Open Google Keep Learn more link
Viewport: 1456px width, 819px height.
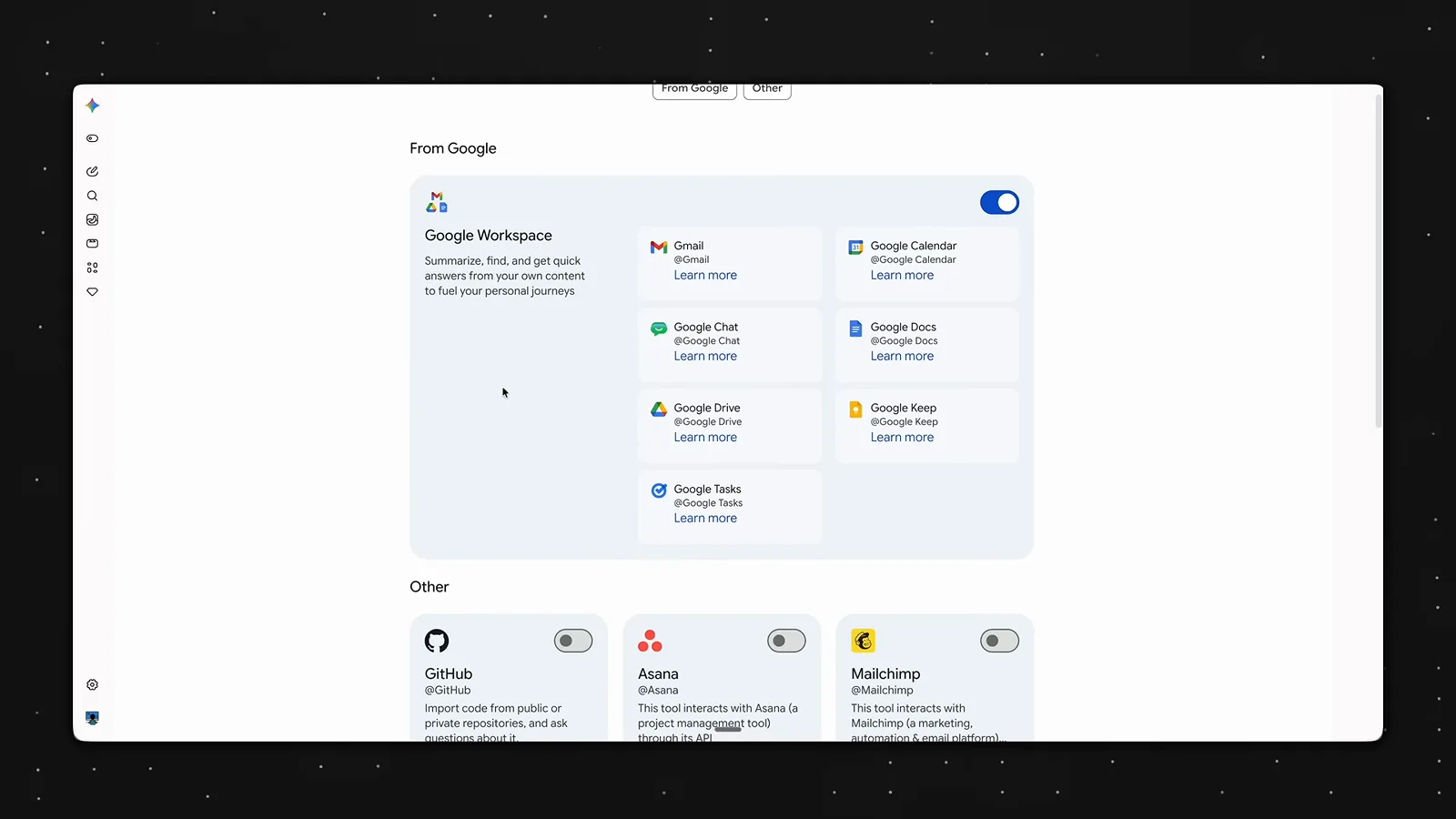click(x=902, y=437)
